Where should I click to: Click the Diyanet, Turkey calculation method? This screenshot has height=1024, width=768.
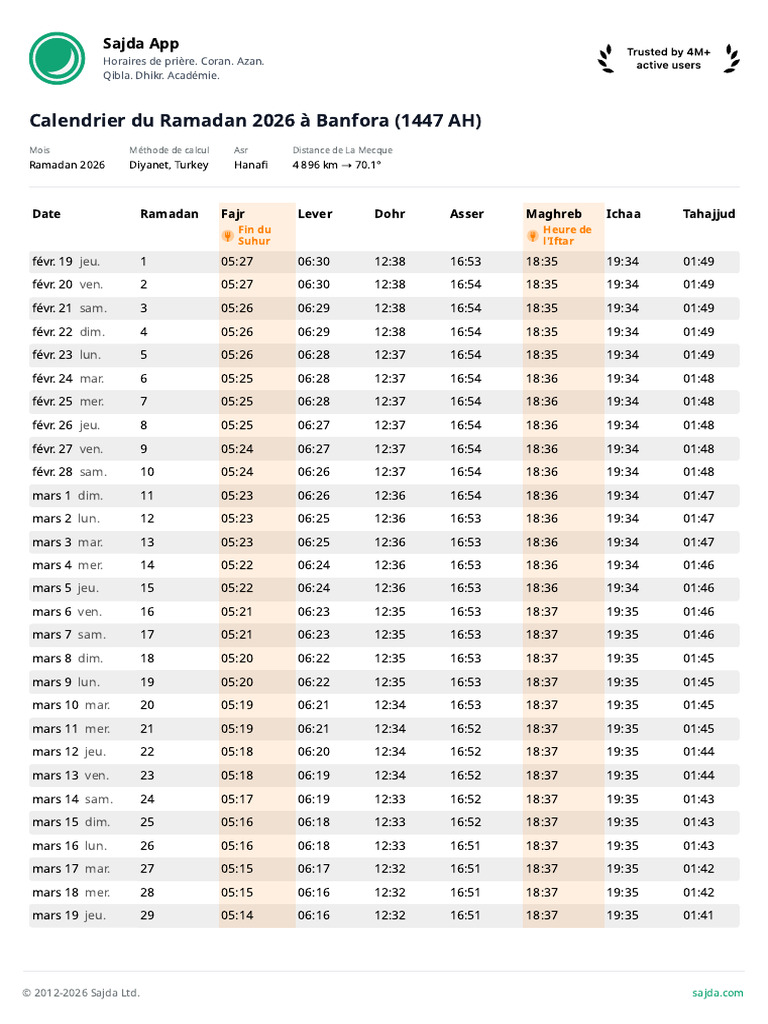click(x=169, y=165)
